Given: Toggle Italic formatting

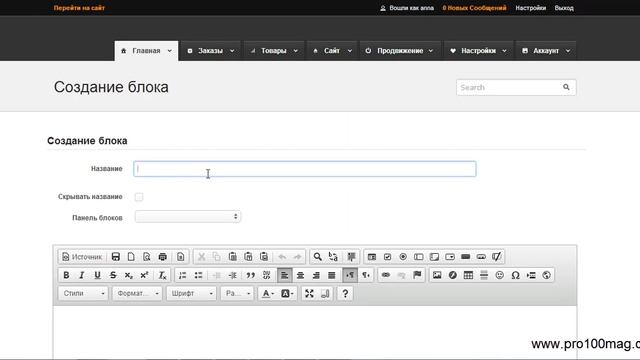Looking at the screenshot, I should click(82, 275).
